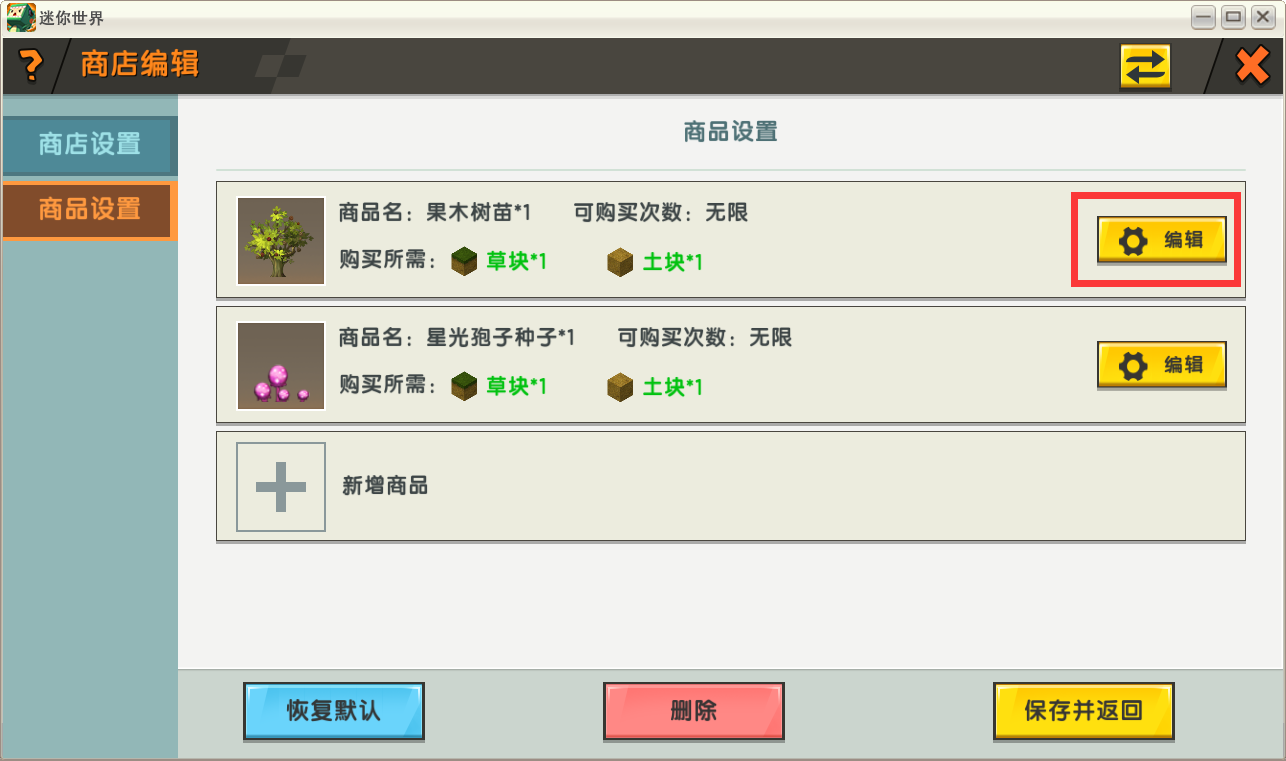Close shop editor with orange X
The width and height of the screenshot is (1286, 761).
[x=1252, y=66]
